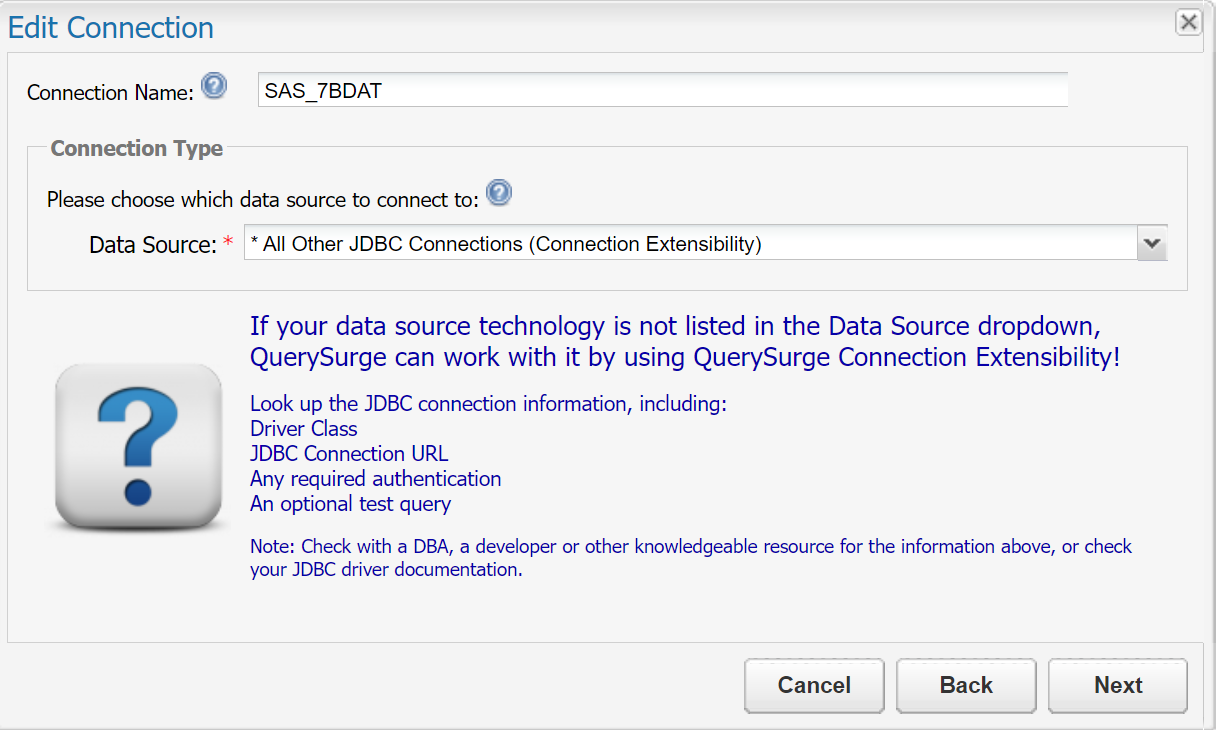Proceed with the Next button
This screenshot has height=730, width=1216.
1117,685
